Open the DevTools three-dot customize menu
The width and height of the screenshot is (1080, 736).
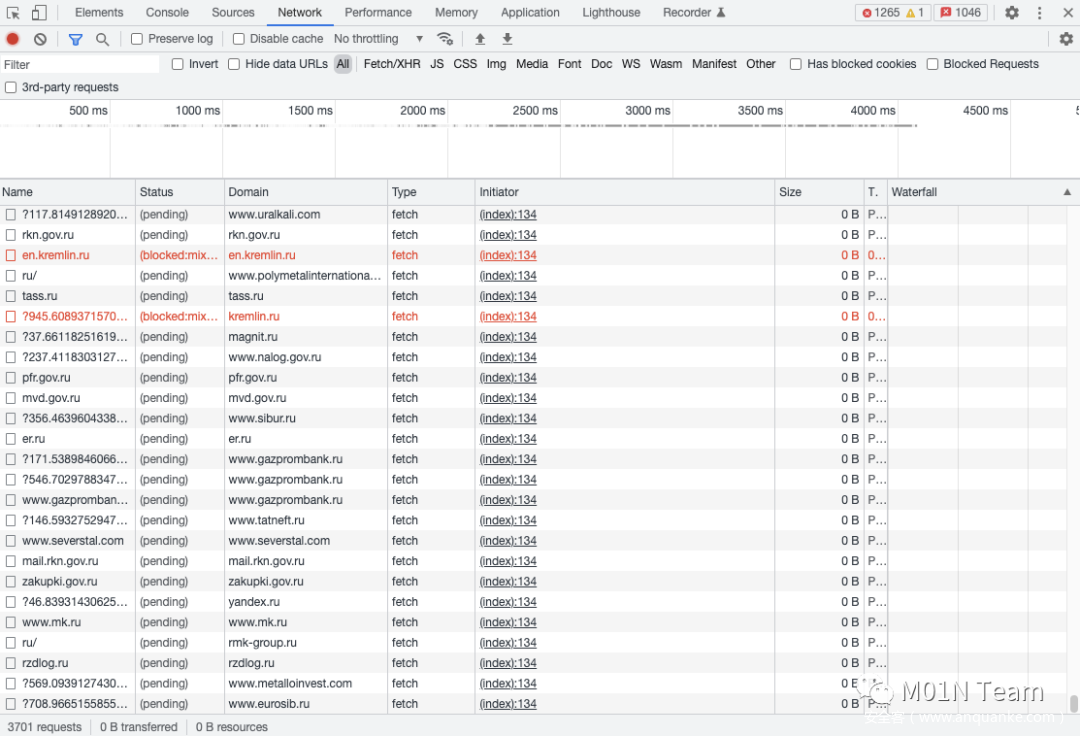1039,13
